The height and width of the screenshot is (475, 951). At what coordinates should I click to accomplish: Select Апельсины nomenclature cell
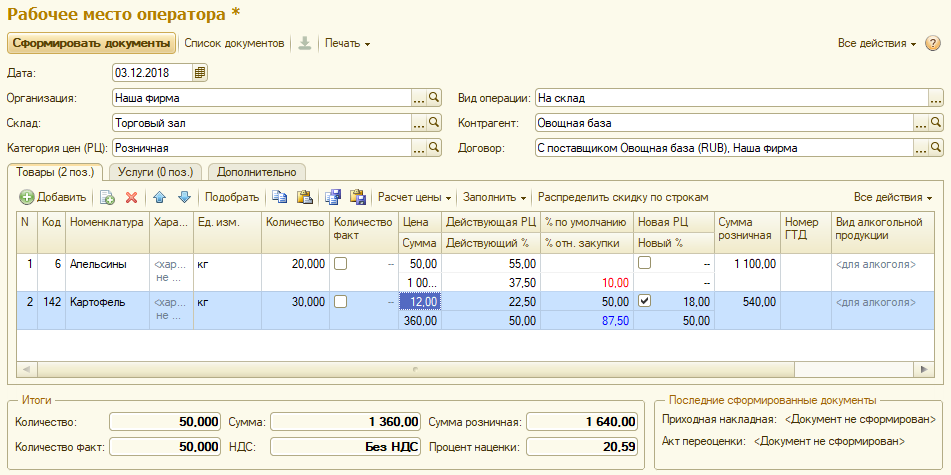click(107, 272)
